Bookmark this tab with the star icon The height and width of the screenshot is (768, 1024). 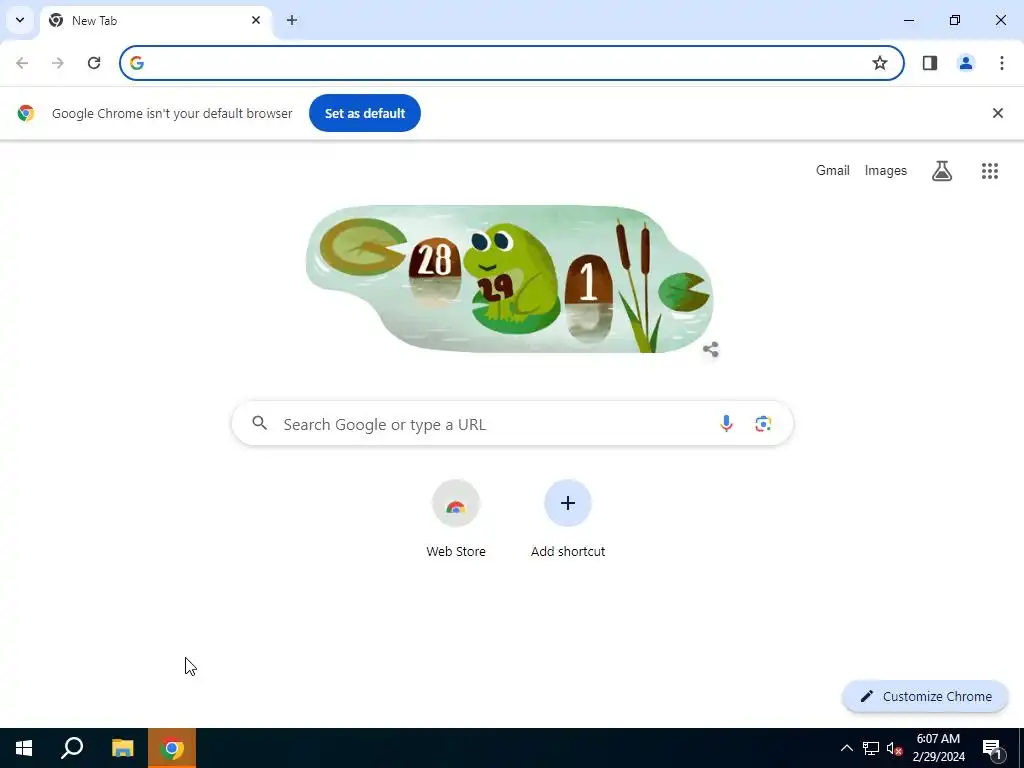tap(880, 63)
